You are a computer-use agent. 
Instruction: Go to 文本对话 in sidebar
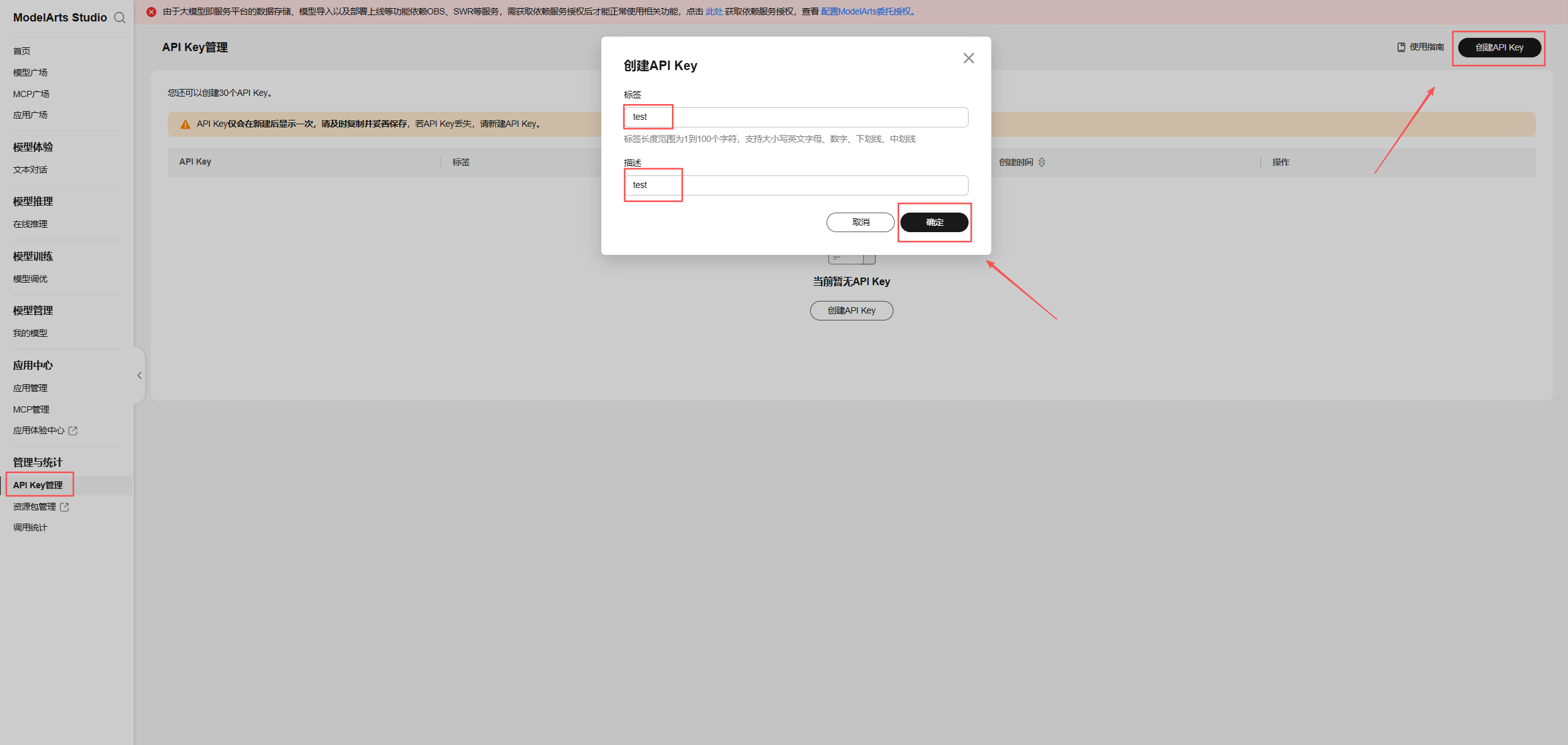pos(30,170)
